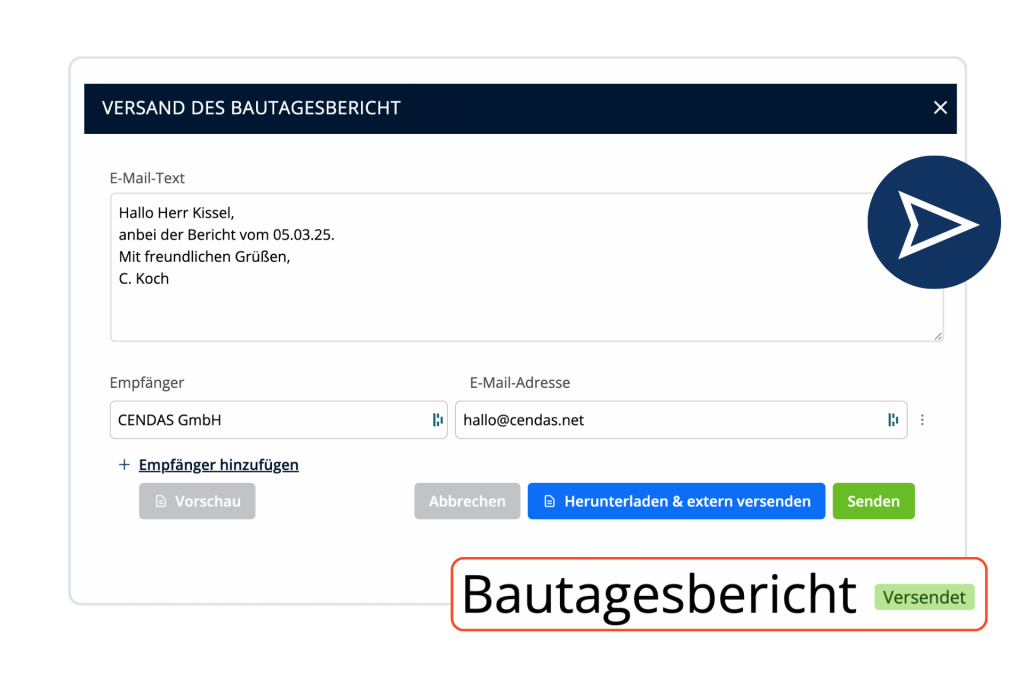Click the document icon on the Herunterladen button
Screen dimensions: 1024x683
[547, 500]
